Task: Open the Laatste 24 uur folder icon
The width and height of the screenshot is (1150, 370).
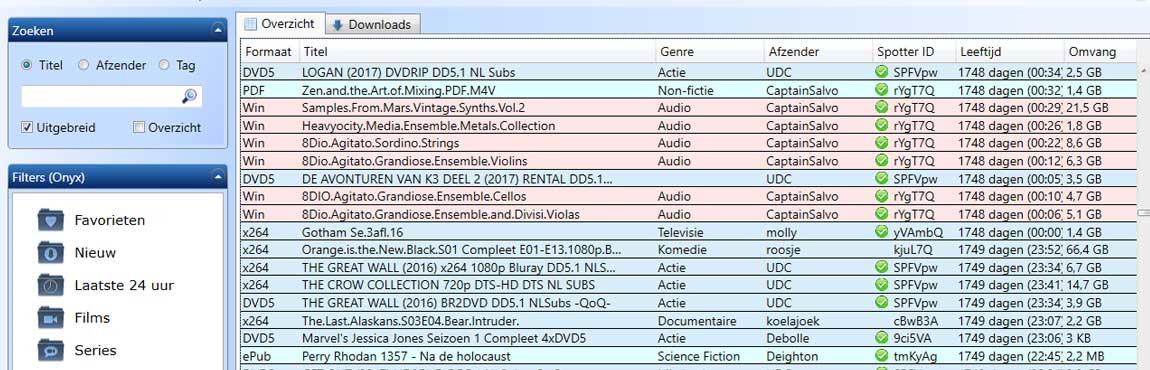Action: pos(51,285)
